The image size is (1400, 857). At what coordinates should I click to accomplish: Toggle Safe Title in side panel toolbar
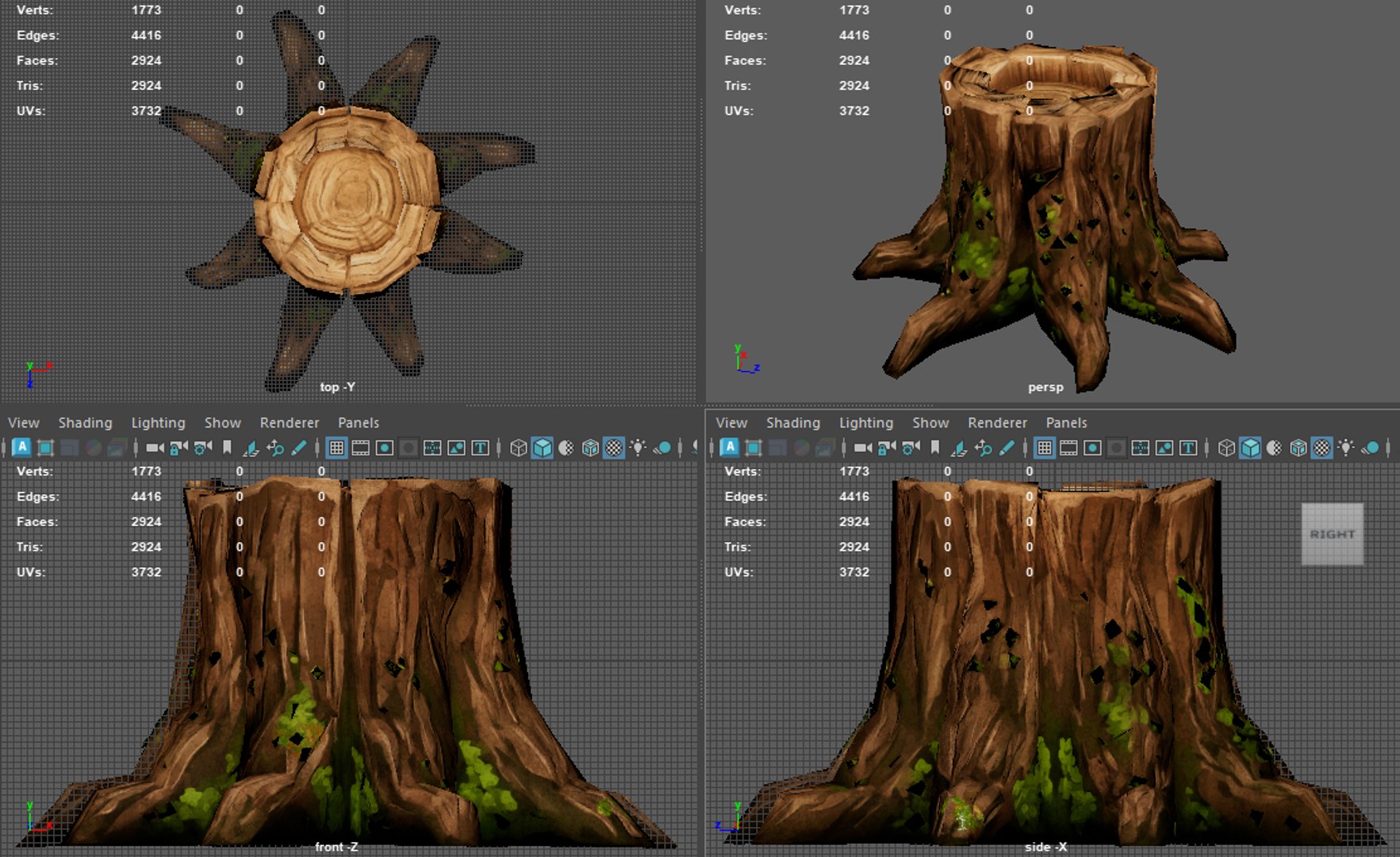[x=1188, y=448]
